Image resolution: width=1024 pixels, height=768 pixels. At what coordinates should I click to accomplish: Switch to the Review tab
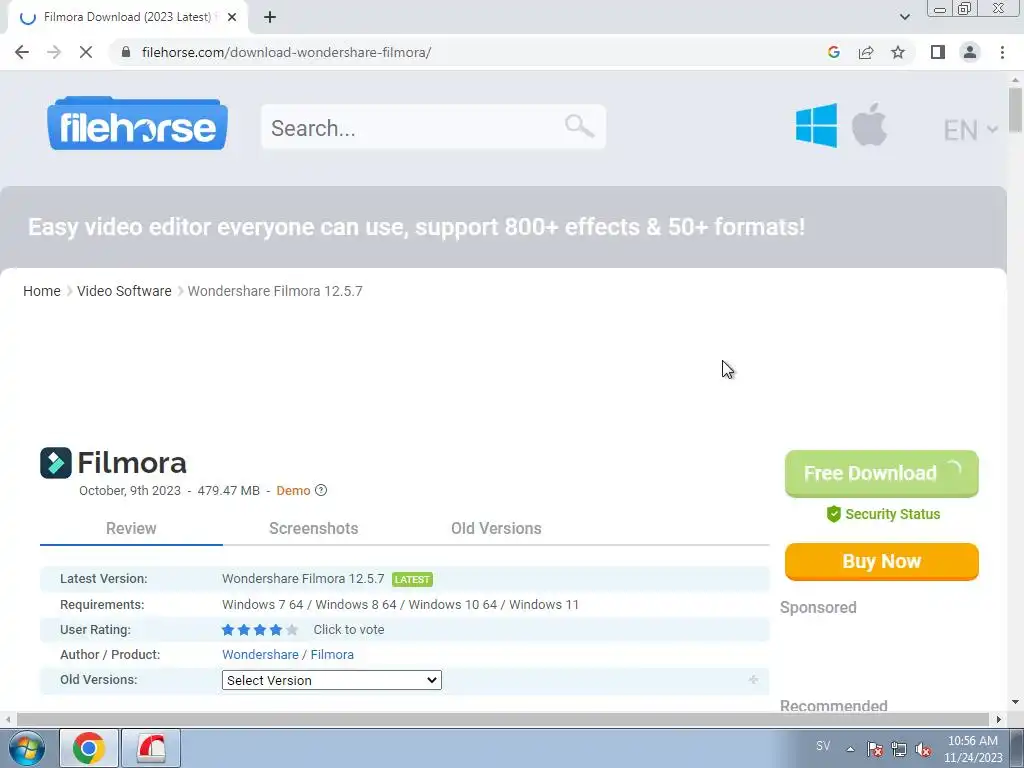[x=131, y=528]
